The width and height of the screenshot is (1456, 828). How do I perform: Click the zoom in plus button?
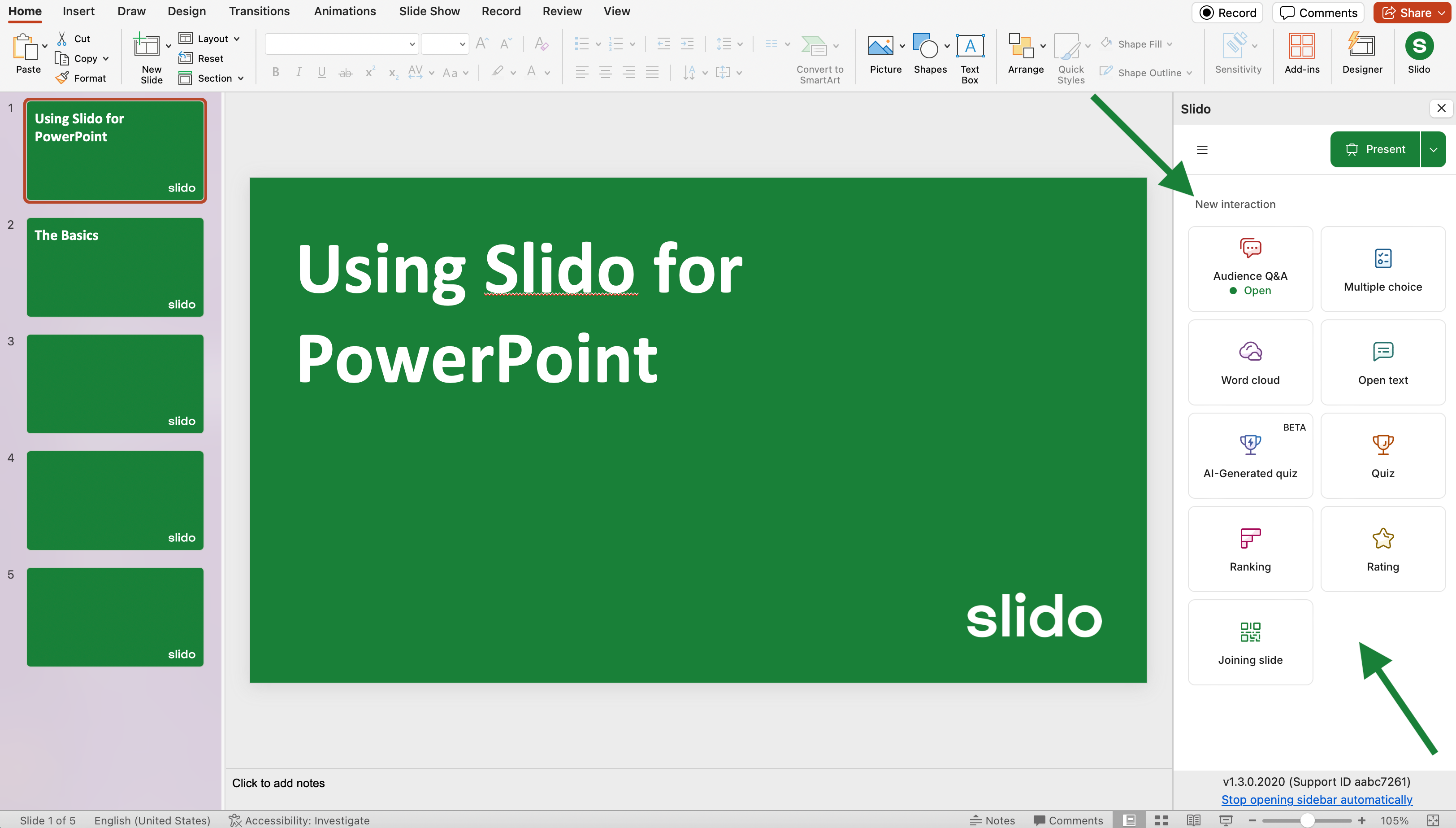click(x=1361, y=820)
